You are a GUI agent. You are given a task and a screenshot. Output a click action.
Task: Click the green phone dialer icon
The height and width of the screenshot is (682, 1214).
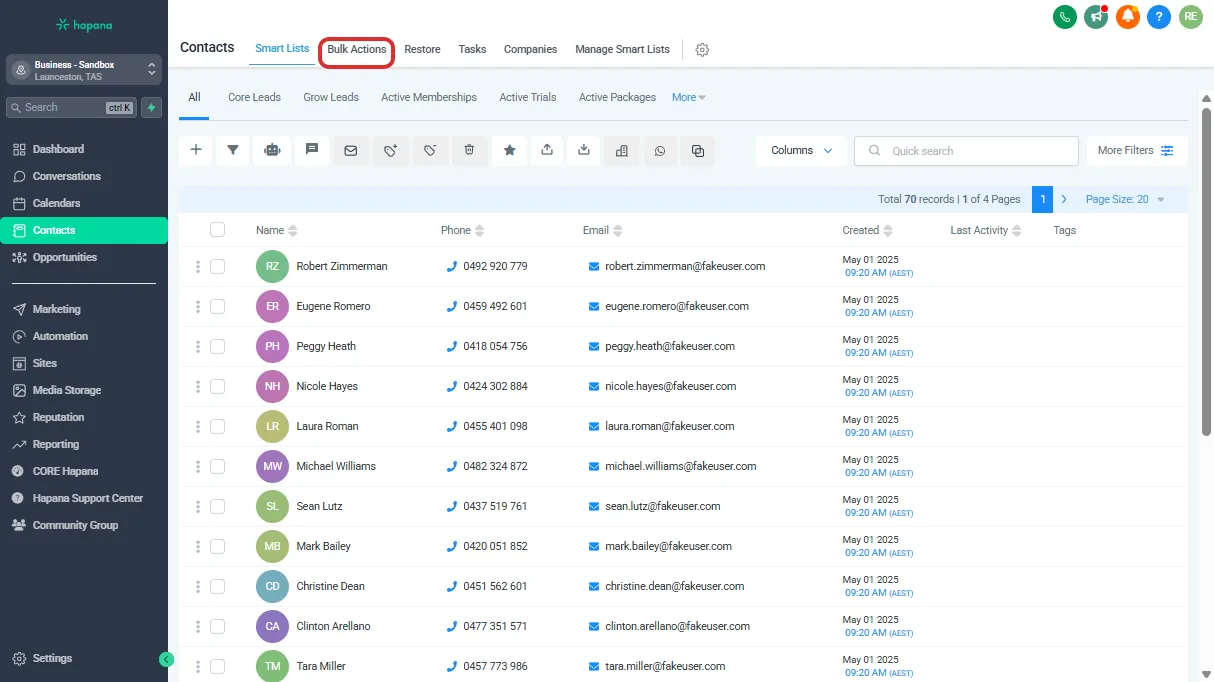tap(1065, 16)
